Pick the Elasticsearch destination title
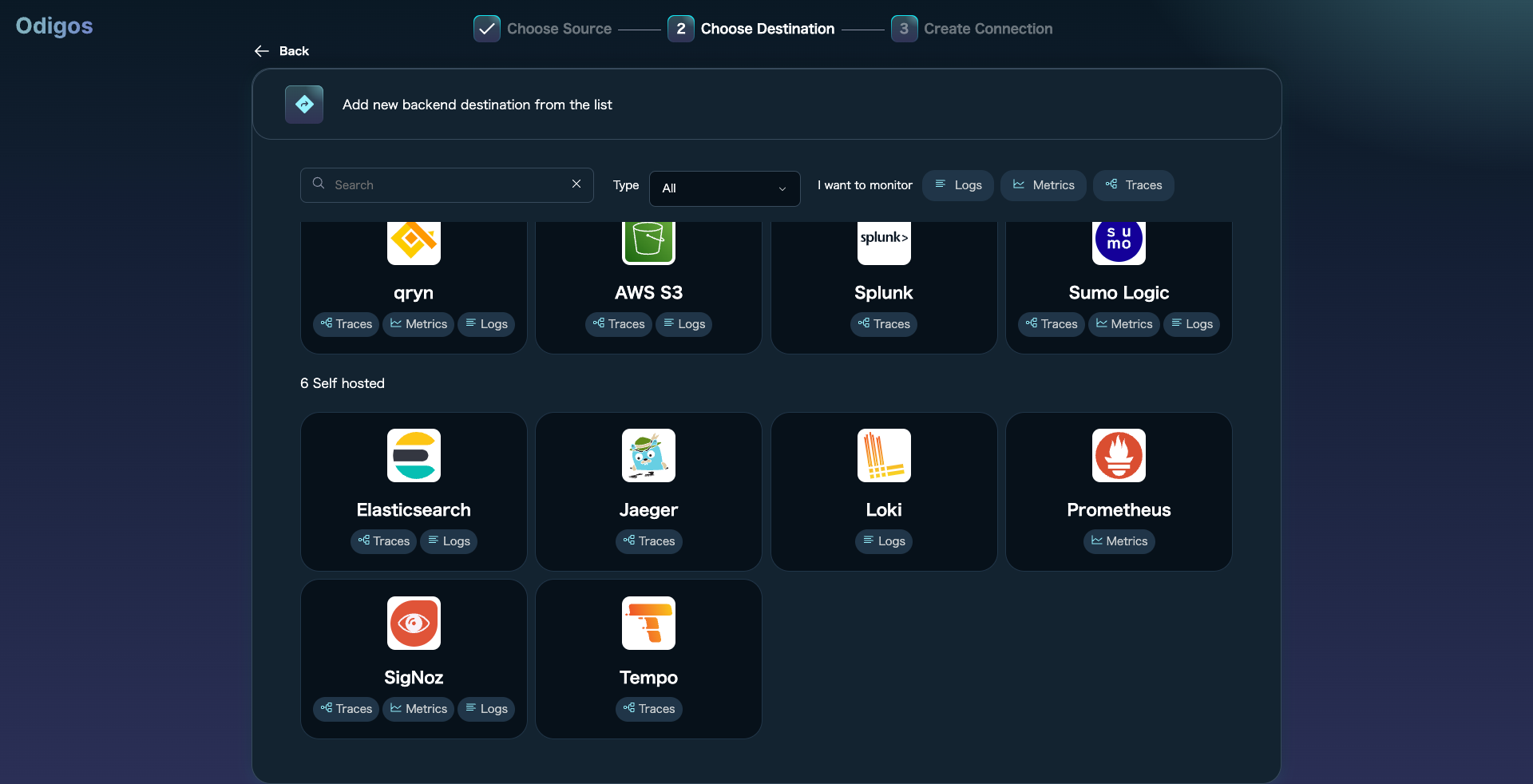 click(414, 510)
